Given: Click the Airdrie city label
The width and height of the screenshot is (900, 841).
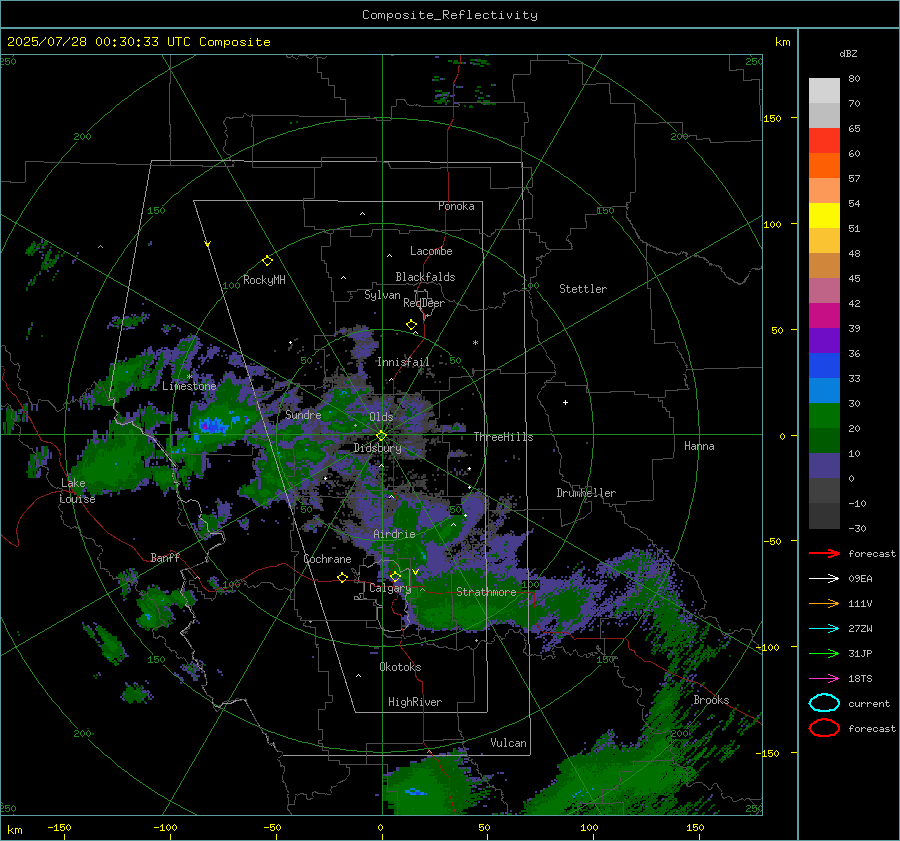Looking at the screenshot, I should click(394, 534).
